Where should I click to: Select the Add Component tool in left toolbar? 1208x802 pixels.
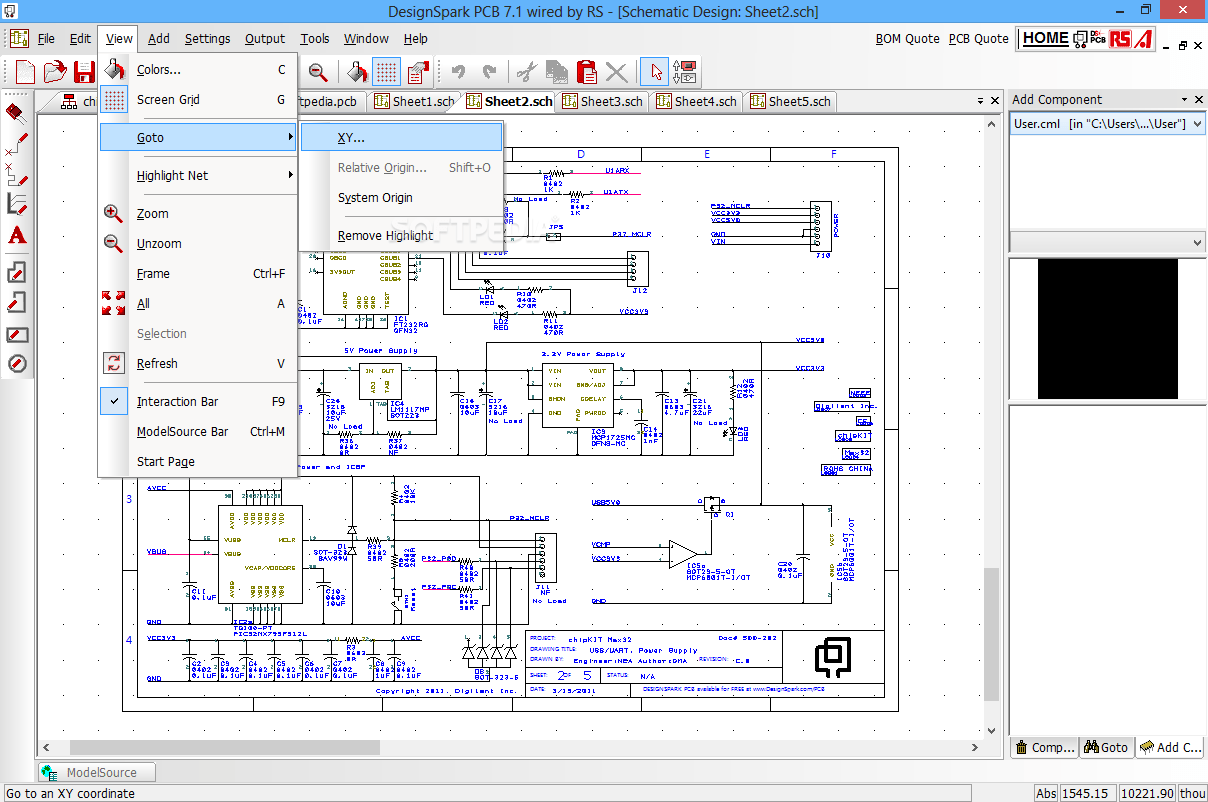click(x=16, y=112)
